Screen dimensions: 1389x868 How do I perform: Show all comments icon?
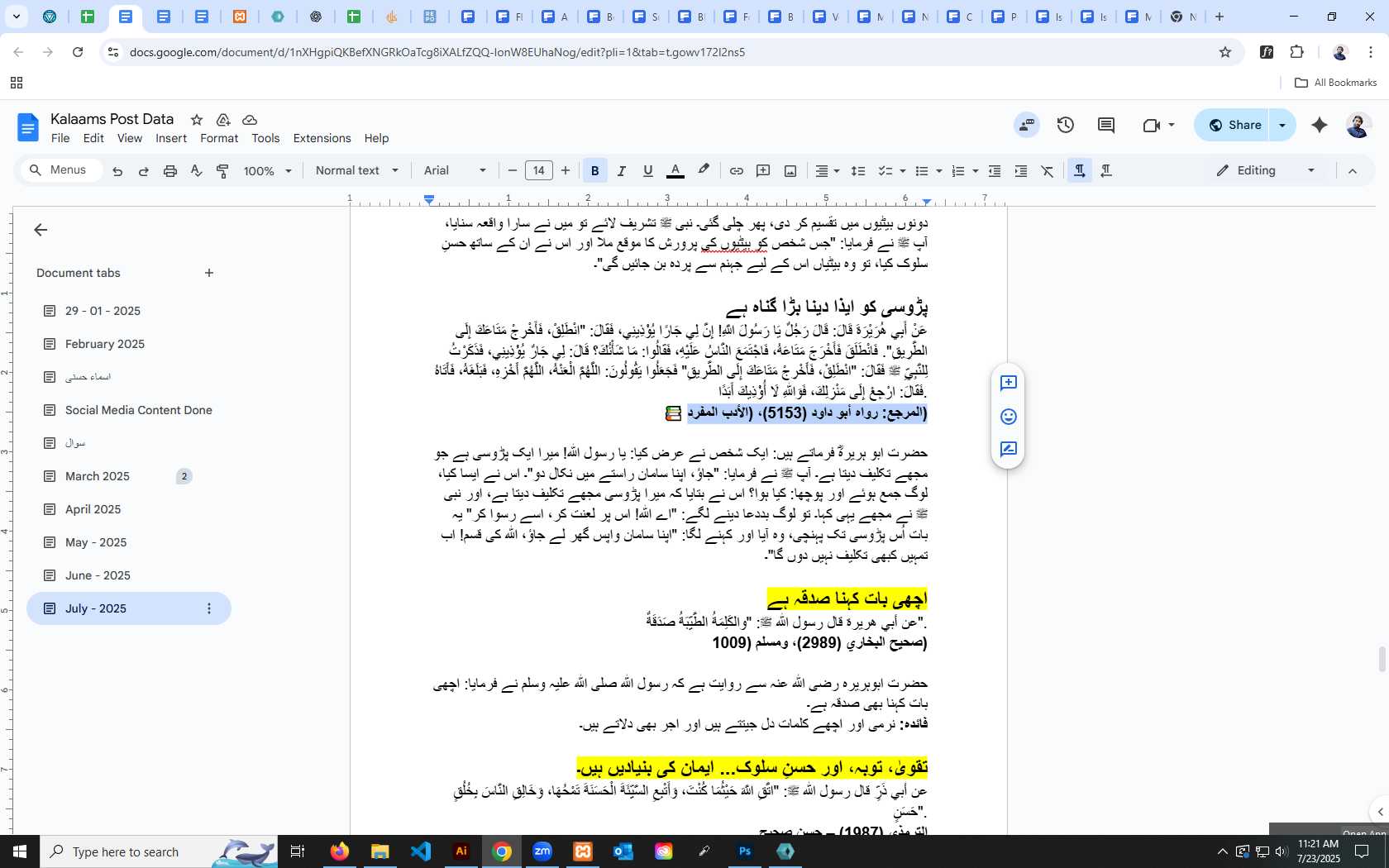[1106, 125]
